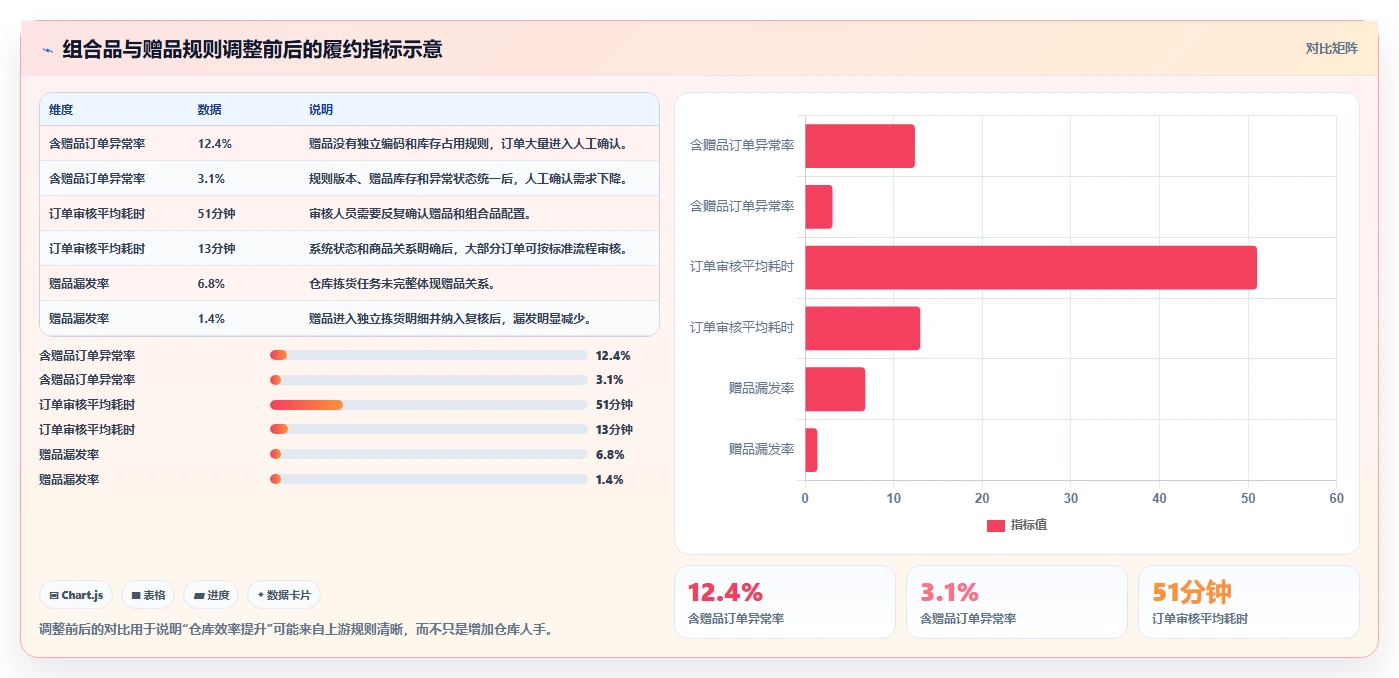The height and width of the screenshot is (678, 1399).
Task: Click the 指标值 legend label
Action: click(x=1028, y=525)
